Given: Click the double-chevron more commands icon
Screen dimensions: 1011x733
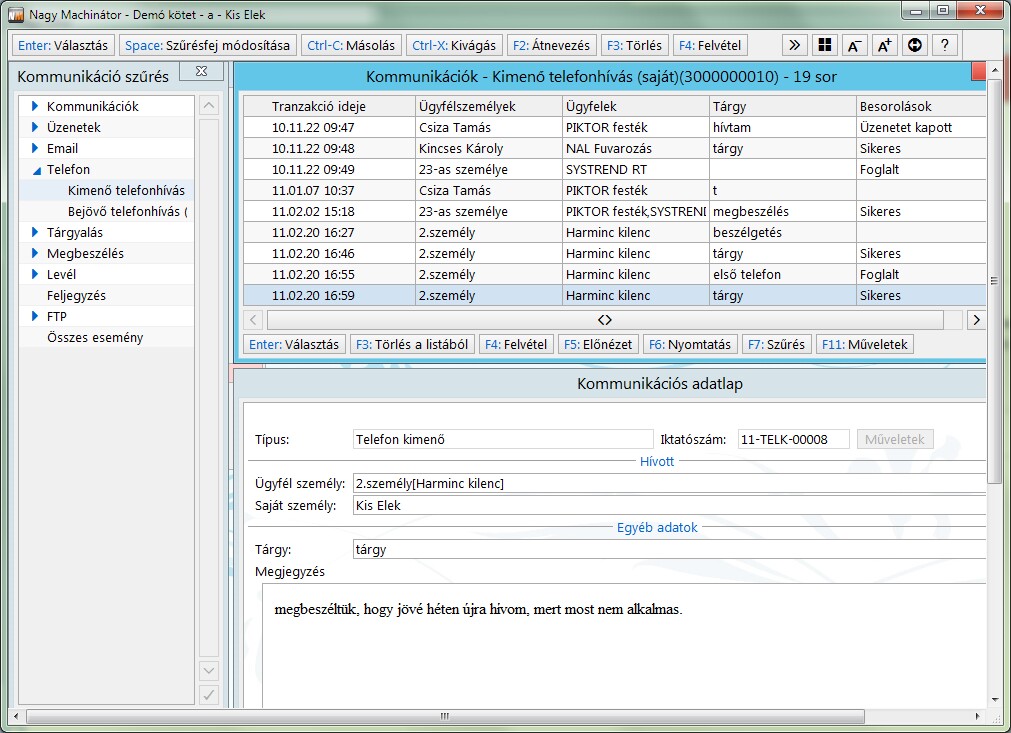Looking at the screenshot, I should tap(794, 45).
